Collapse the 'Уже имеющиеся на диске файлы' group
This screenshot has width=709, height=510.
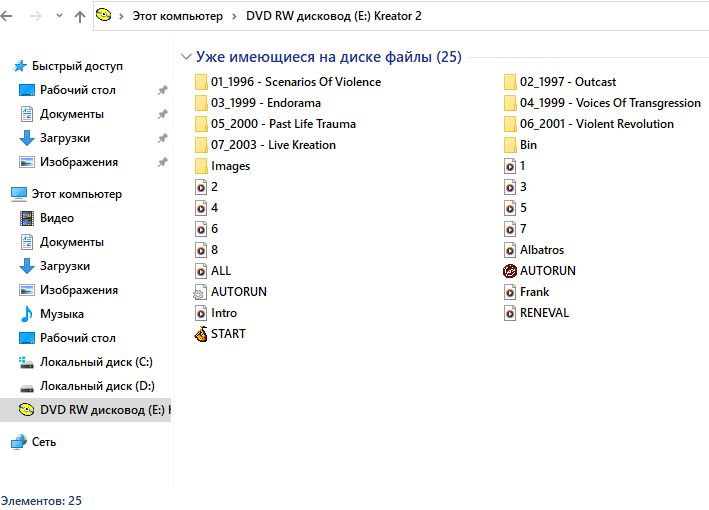point(185,57)
